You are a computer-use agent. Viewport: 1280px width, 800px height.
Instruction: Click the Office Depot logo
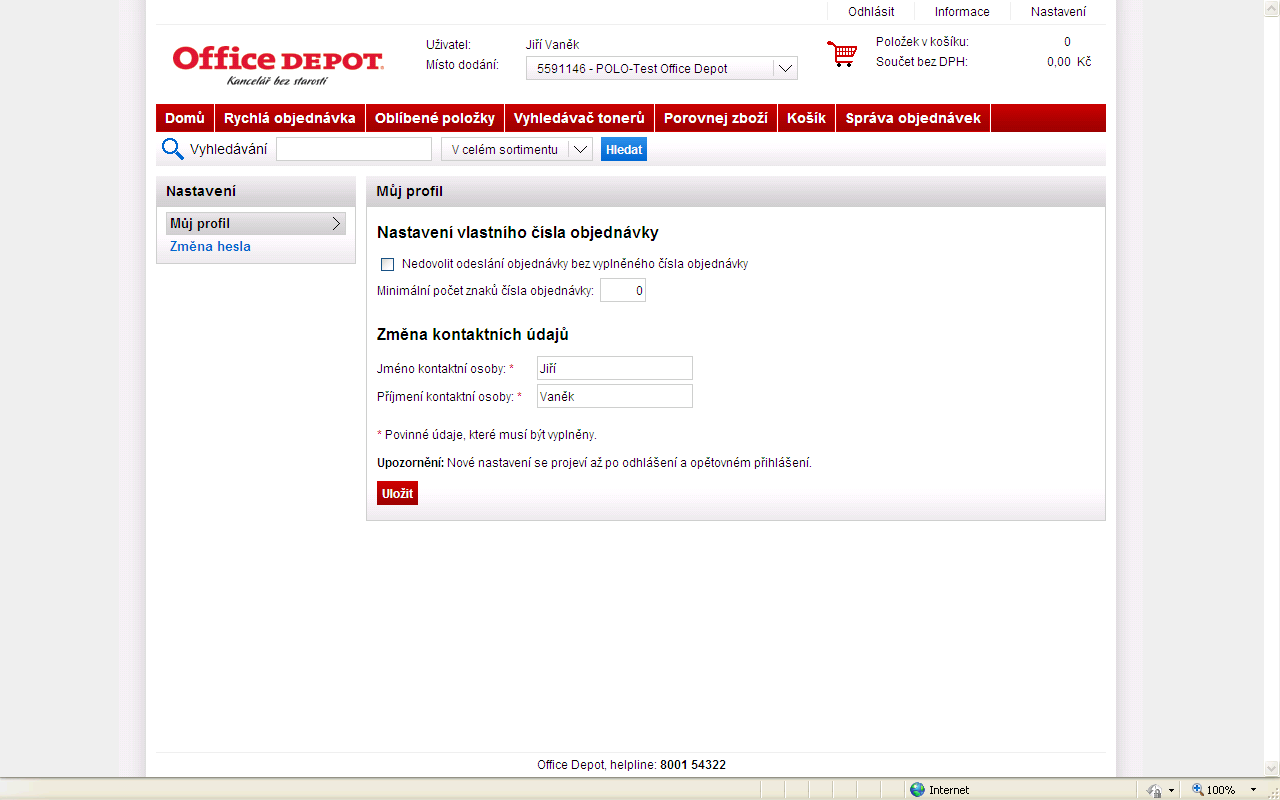277,65
